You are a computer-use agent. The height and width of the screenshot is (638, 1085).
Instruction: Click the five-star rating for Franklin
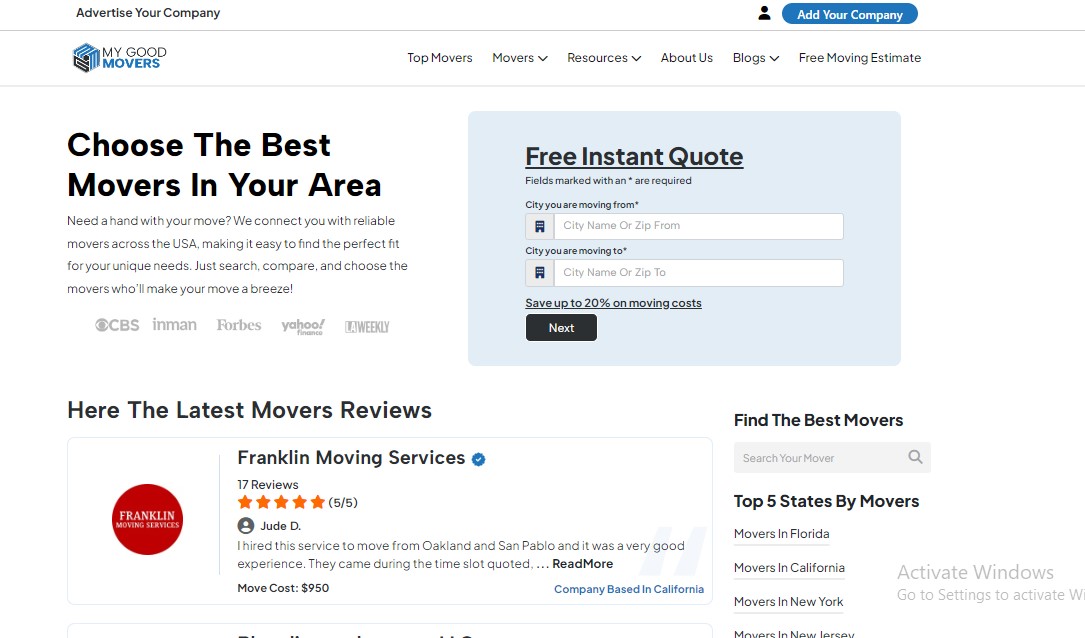[281, 503]
